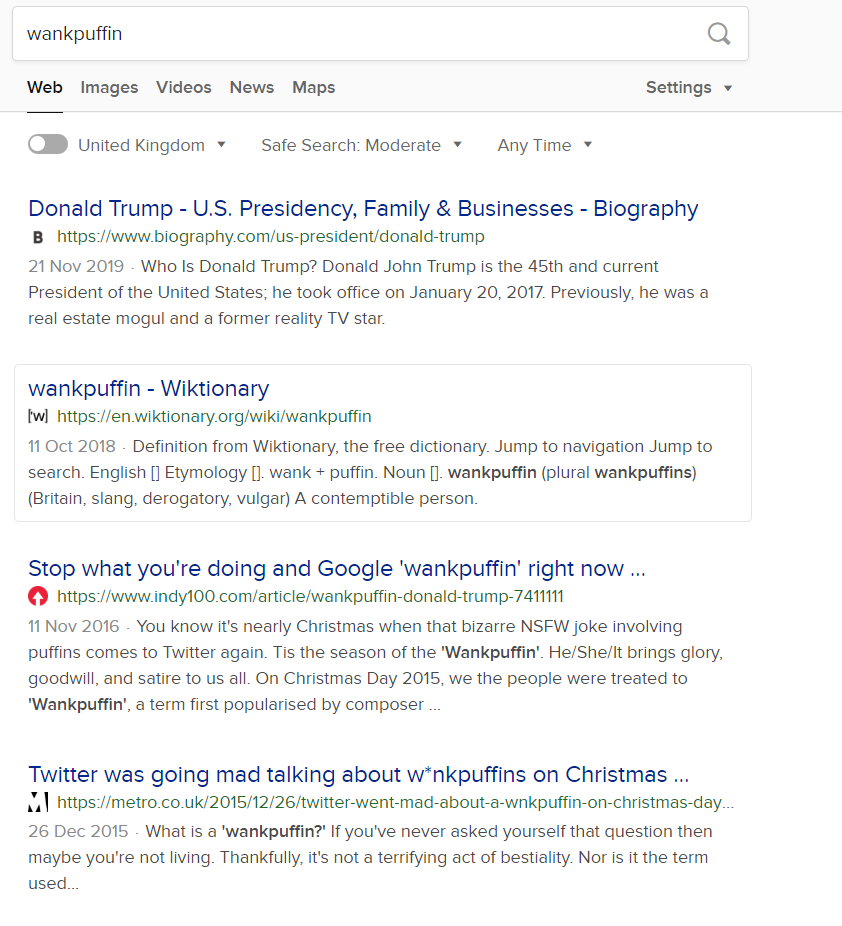842x926 pixels.
Task: Open the Maps tab
Action: [x=314, y=87]
